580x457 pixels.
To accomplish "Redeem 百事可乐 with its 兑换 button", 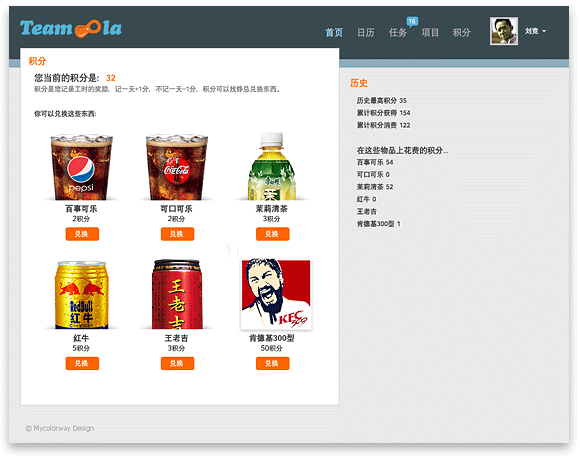I will [82, 234].
